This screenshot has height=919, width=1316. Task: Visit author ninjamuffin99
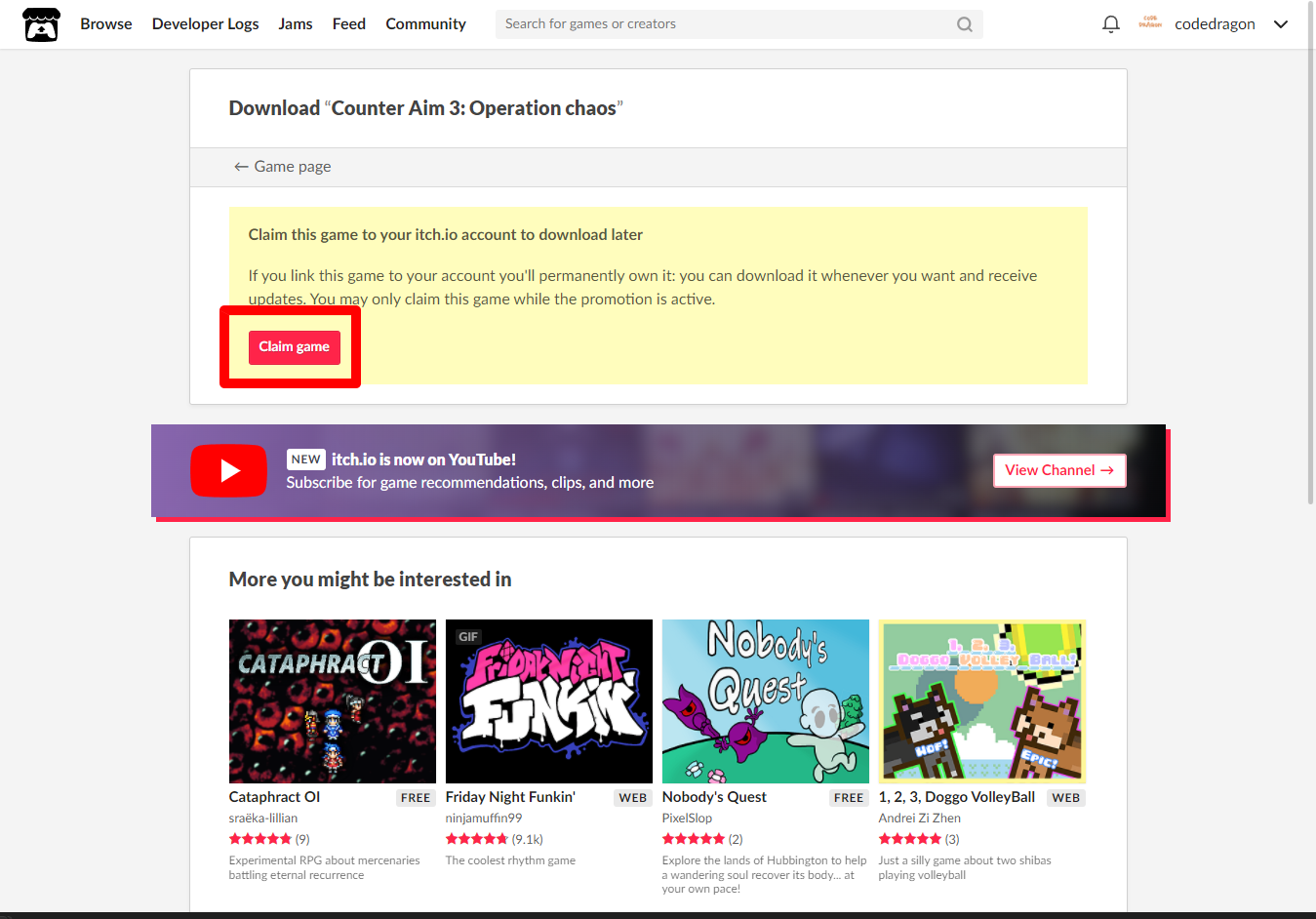[484, 819]
